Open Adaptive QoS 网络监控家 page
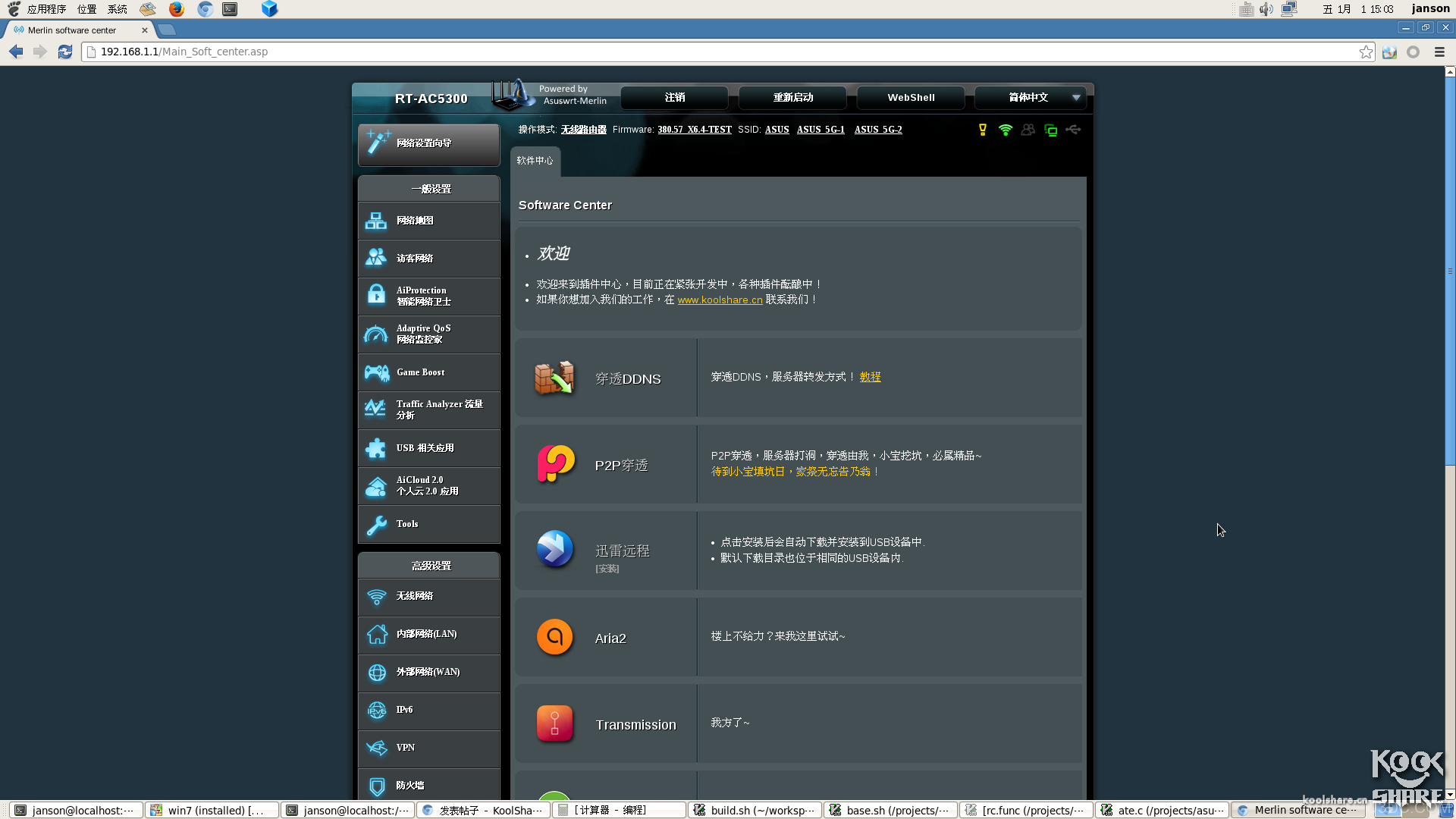Viewport: 1456px width, 819px height. pos(429,334)
